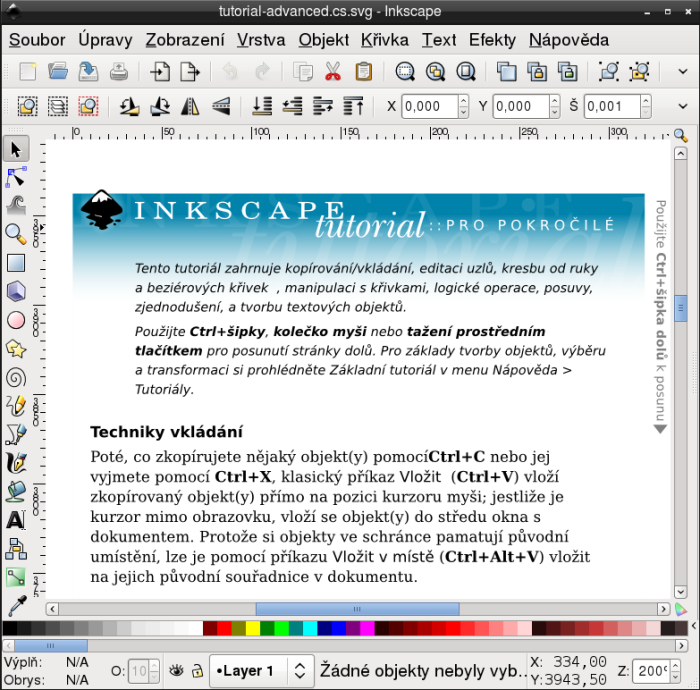The width and height of the screenshot is (700, 690).
Task: Cut selection with scissors icon
Action: [333, 71]
